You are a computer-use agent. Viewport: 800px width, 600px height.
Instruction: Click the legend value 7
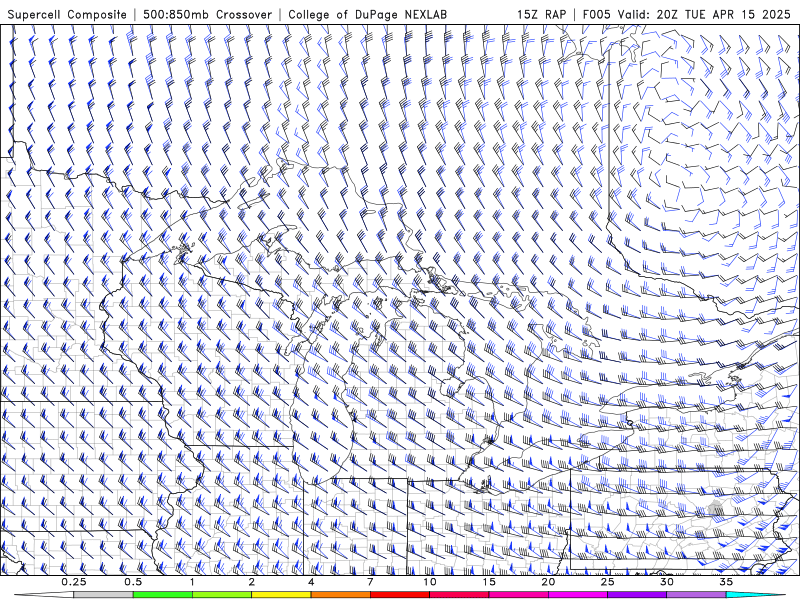click(x=370, y=582)
